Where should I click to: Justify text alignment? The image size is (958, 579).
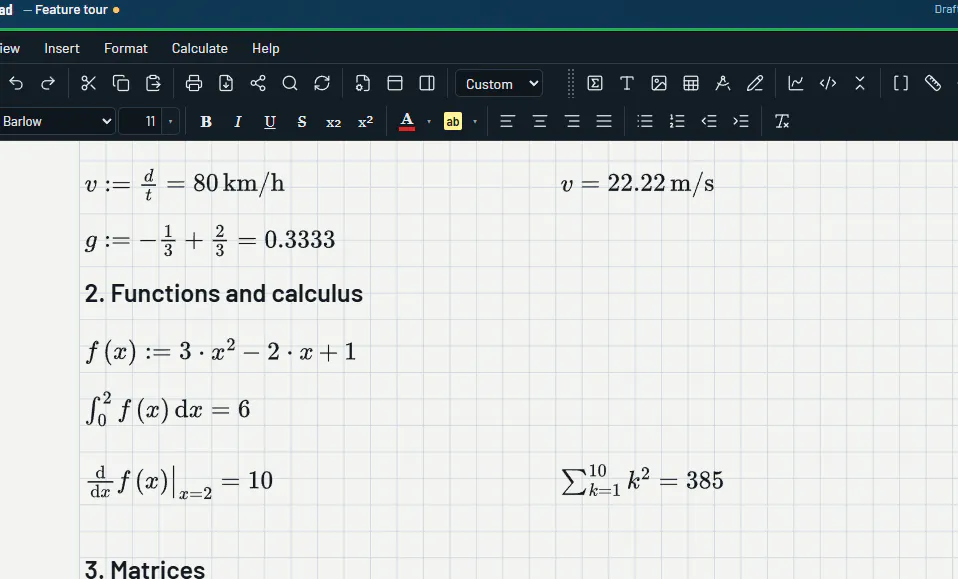point(604,122)
